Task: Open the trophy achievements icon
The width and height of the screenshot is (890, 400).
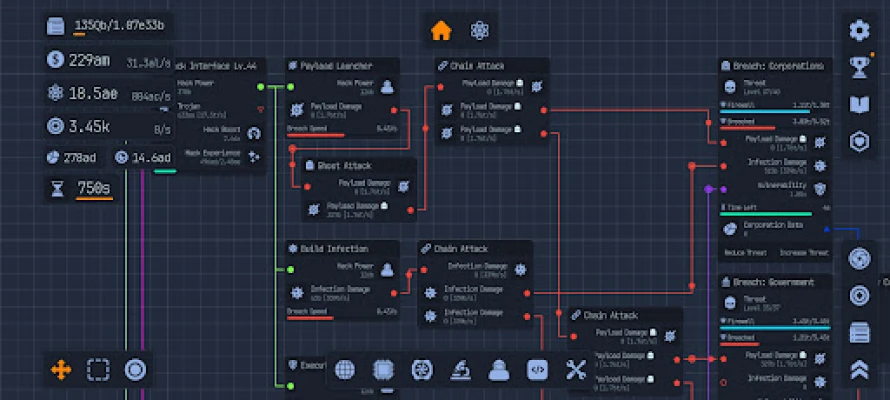Action: coord(859,67)
